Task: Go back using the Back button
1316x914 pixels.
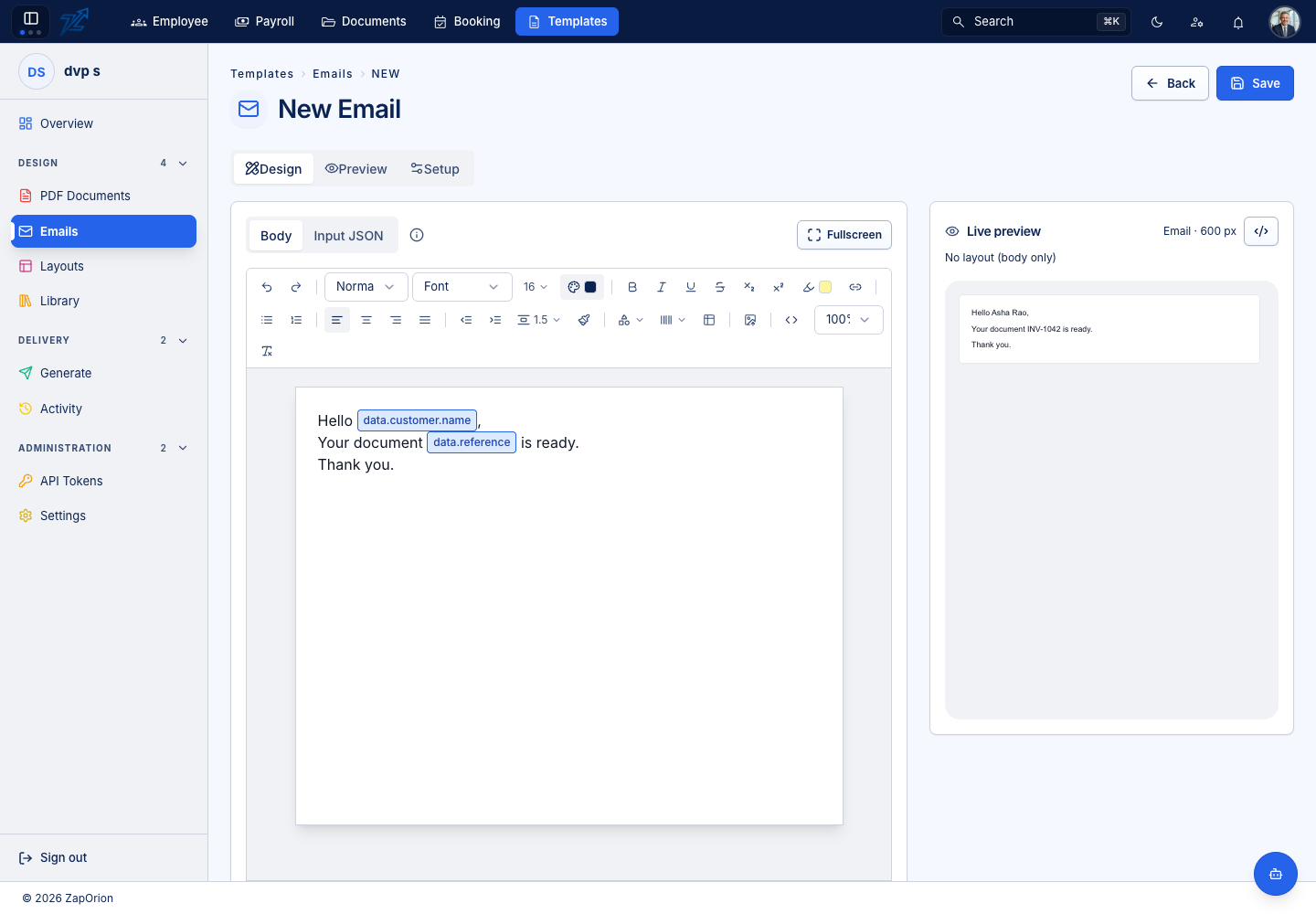Action: (x=1170, y=83)
